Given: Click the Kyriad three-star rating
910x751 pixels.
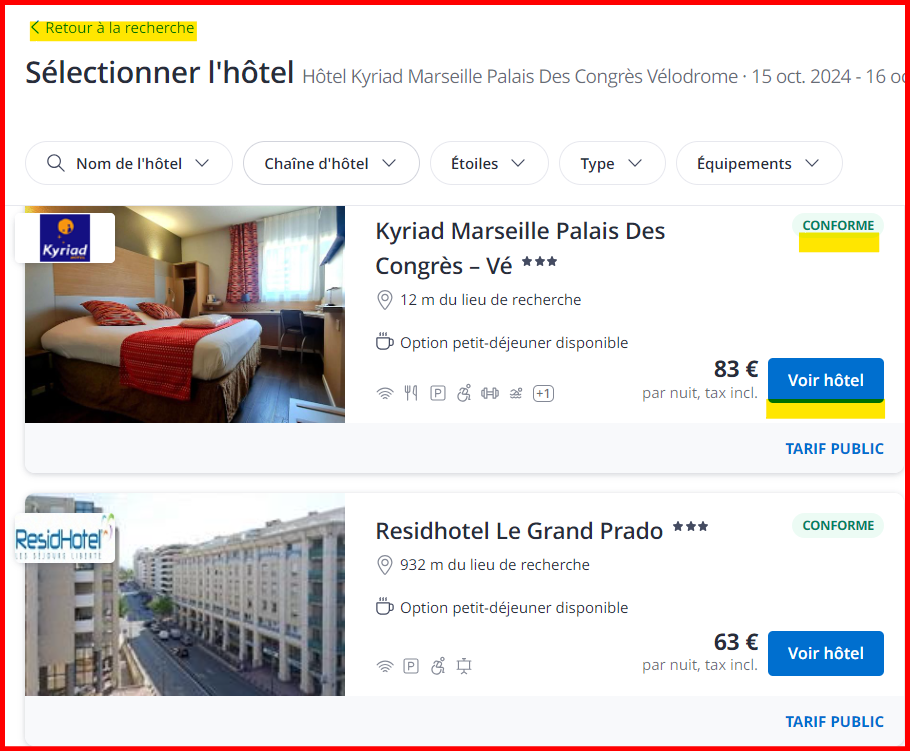Looking at the screenshot, I should pos(539,262).
